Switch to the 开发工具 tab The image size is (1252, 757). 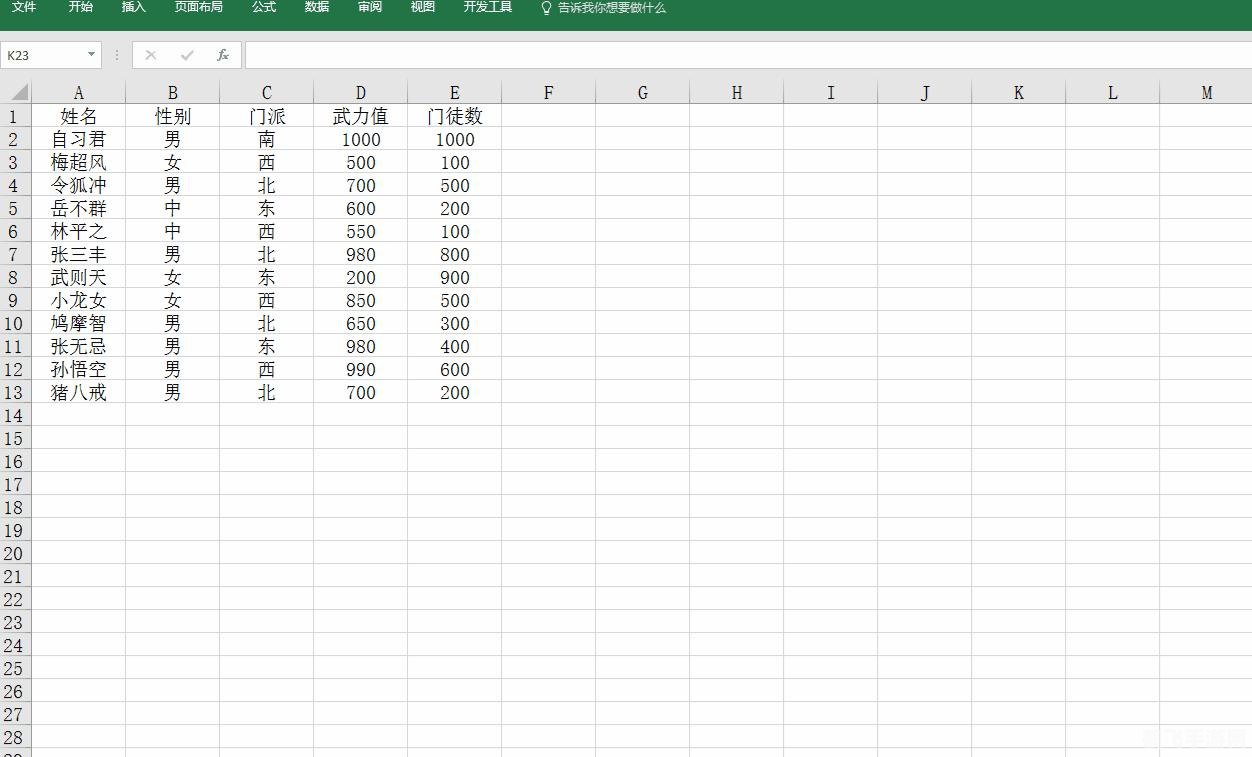[487, 7]
